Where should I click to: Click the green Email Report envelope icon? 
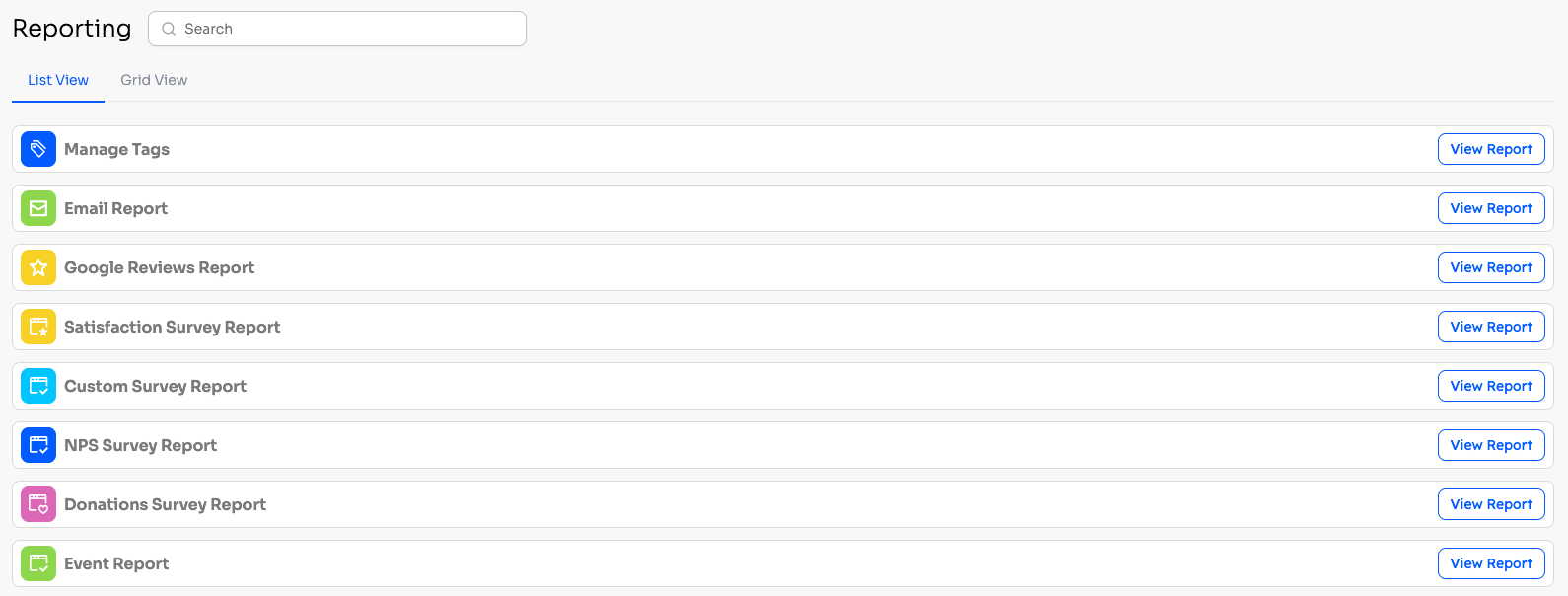(38, 208)
